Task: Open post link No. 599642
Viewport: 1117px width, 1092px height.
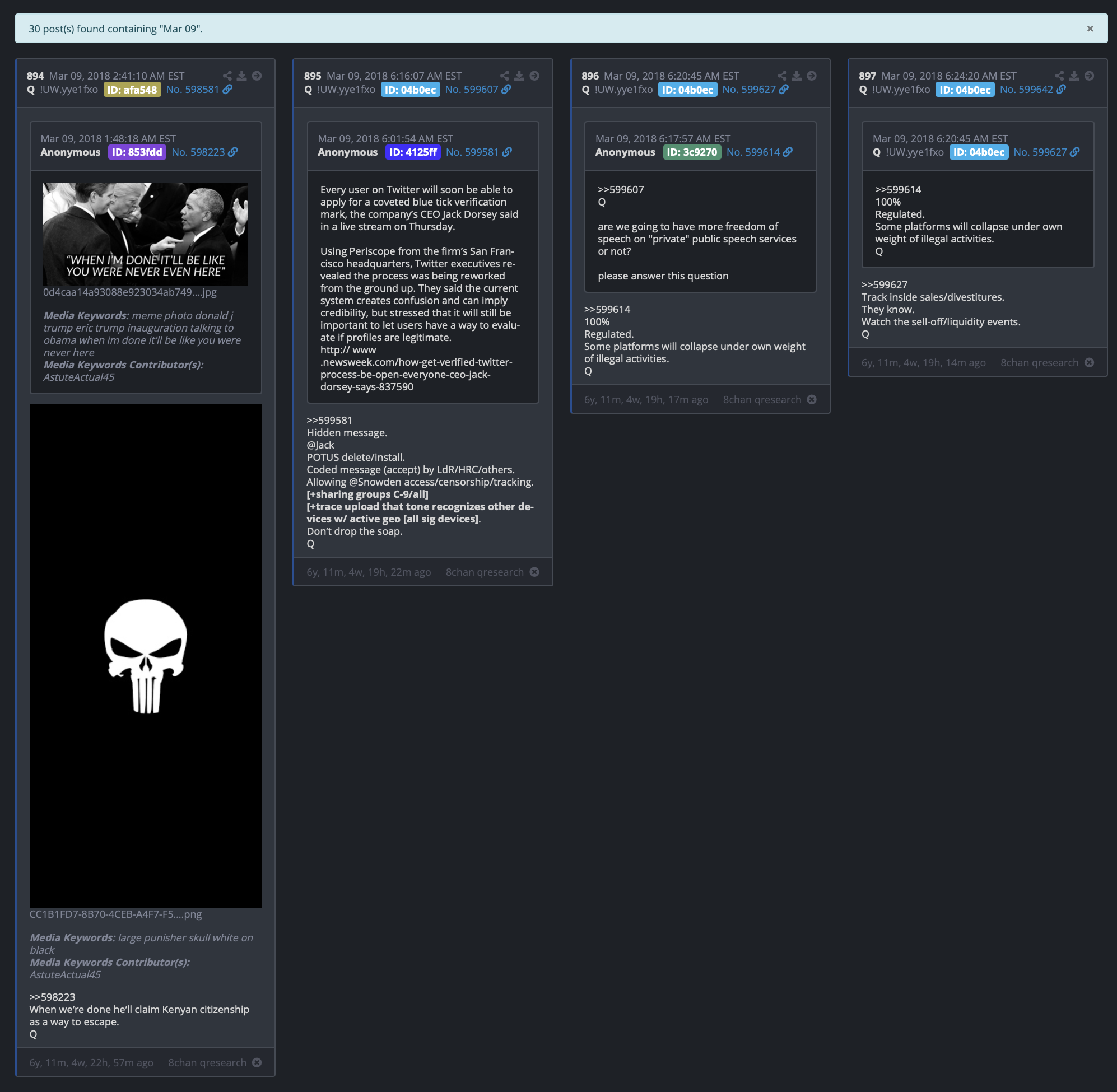Action: pos(1026,90)
